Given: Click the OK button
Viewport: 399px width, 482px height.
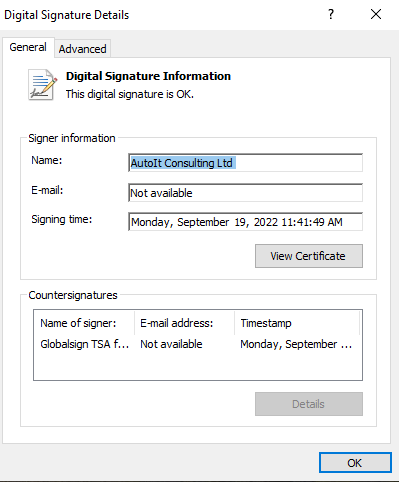Looking at the screenshot, I should [x=355, y=463].
